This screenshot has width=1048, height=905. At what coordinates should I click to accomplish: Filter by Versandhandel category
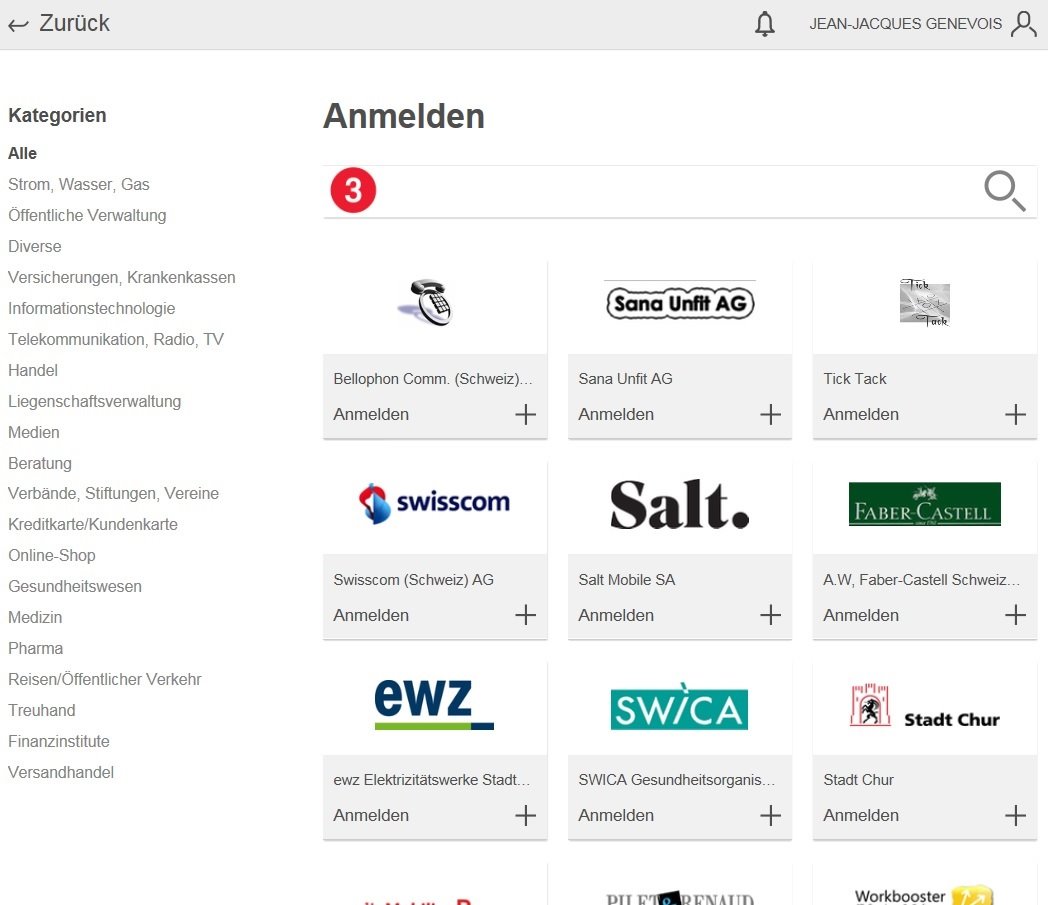pos(61,772)
